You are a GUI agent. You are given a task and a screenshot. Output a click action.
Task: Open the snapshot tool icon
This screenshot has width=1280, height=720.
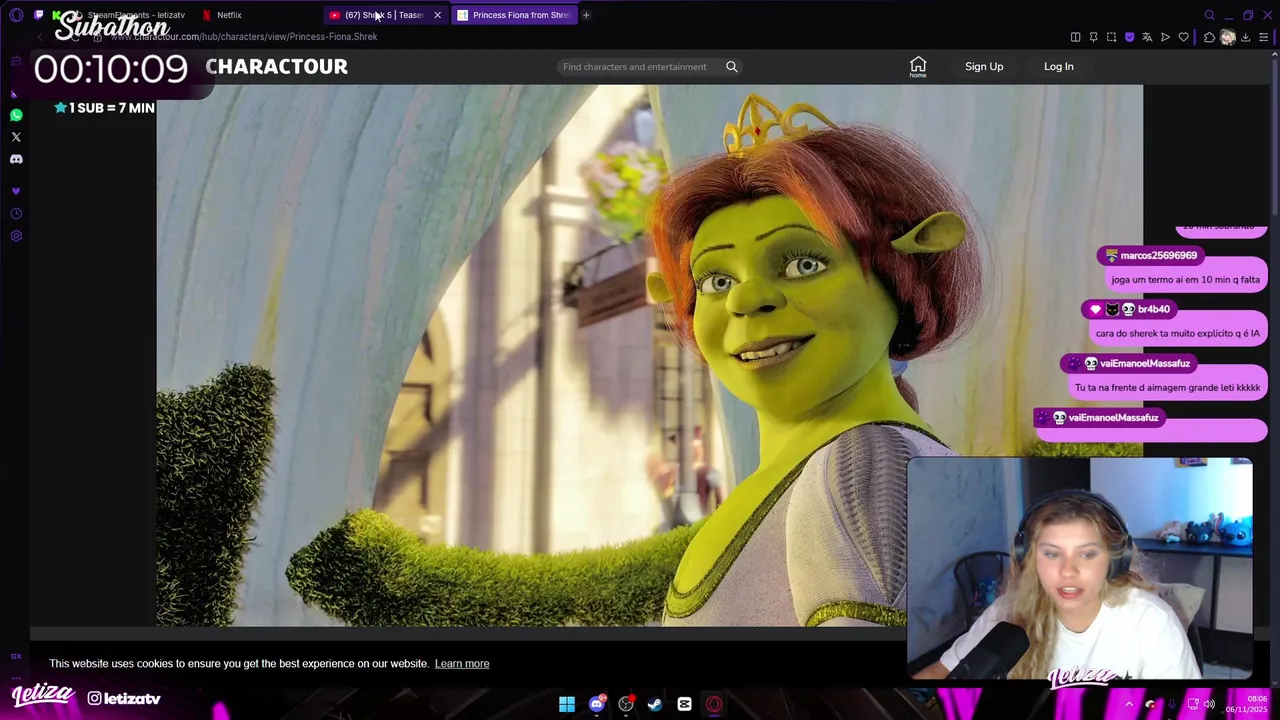pyautogui.click(x=1111, y=37)
